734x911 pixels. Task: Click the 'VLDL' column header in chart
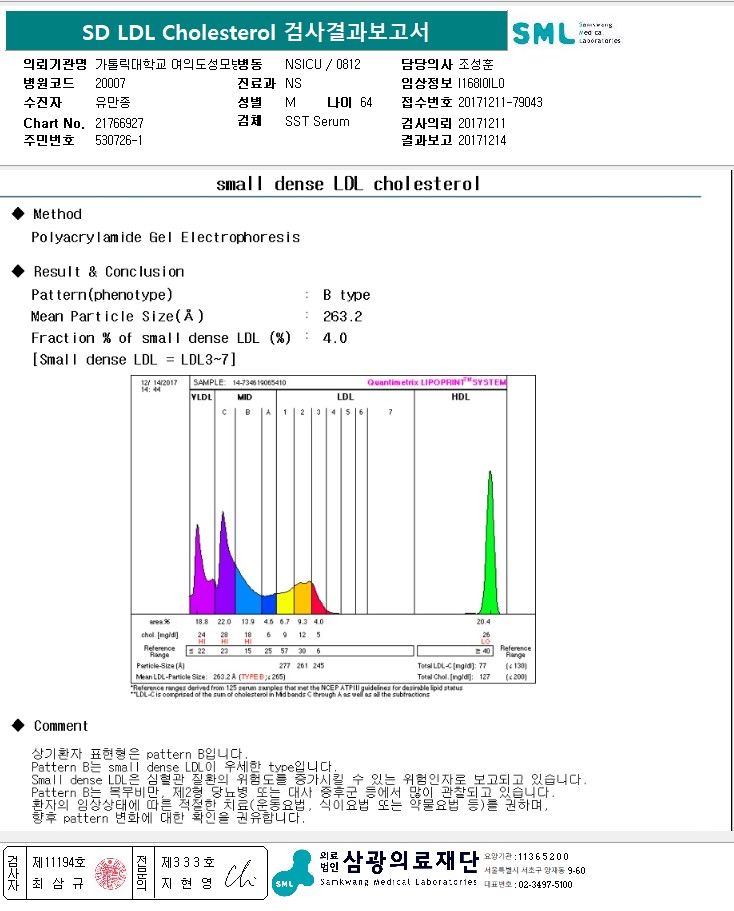[x=202, y=397]
